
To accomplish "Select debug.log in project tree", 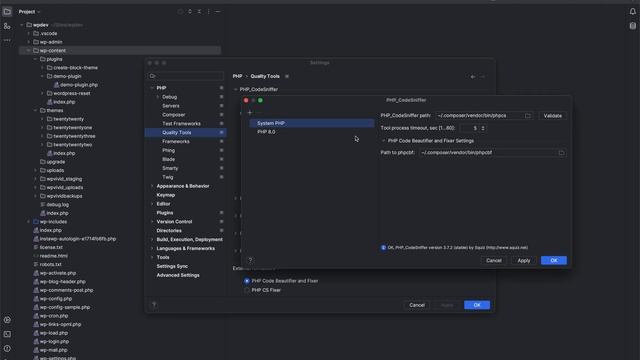I will coord(58,204).
